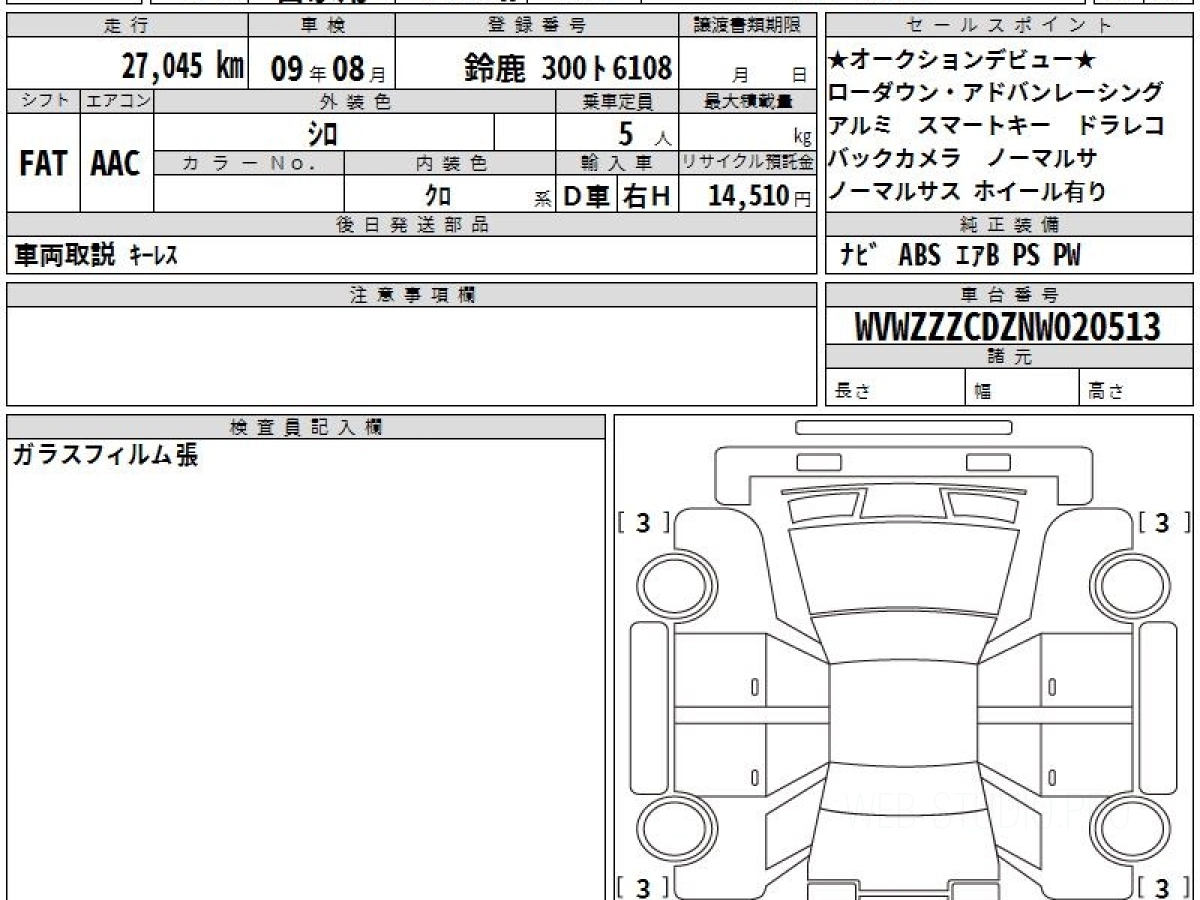Click the リサイクル預託金 header
The image size is (1200, 900).
pyautogui.click(x=748, y=162)
